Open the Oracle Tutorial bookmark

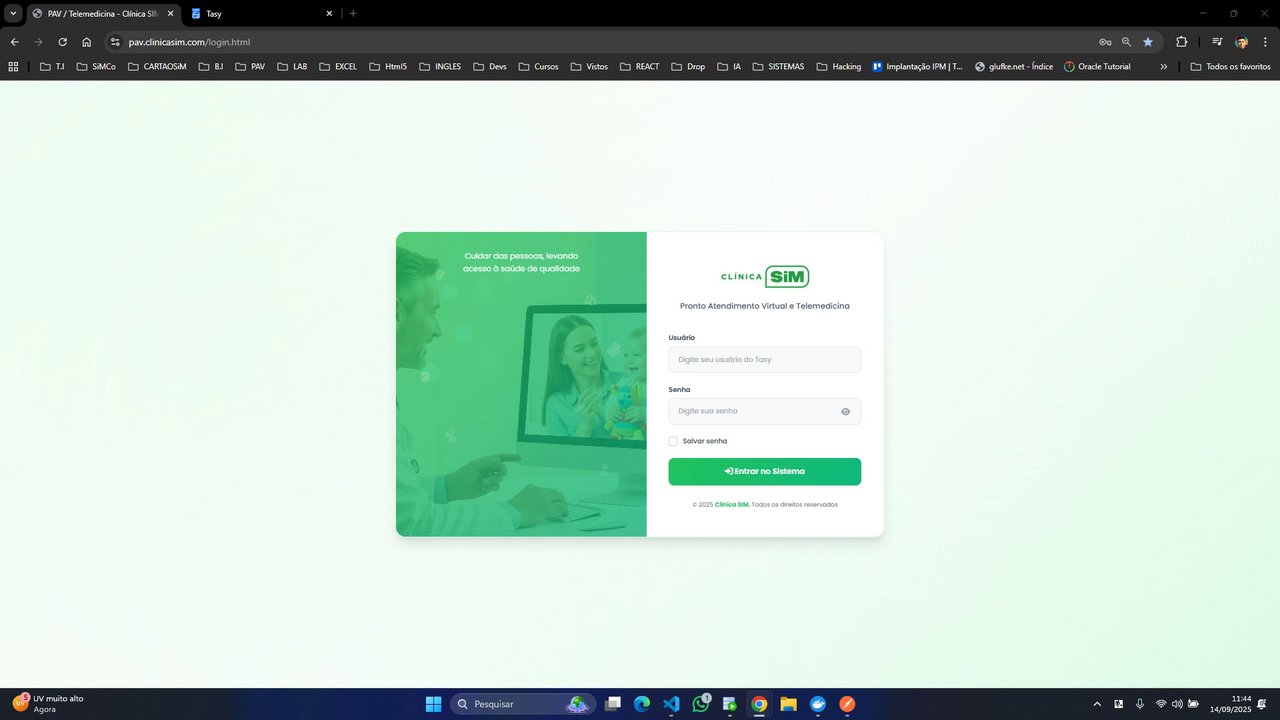coord(1097,67)
